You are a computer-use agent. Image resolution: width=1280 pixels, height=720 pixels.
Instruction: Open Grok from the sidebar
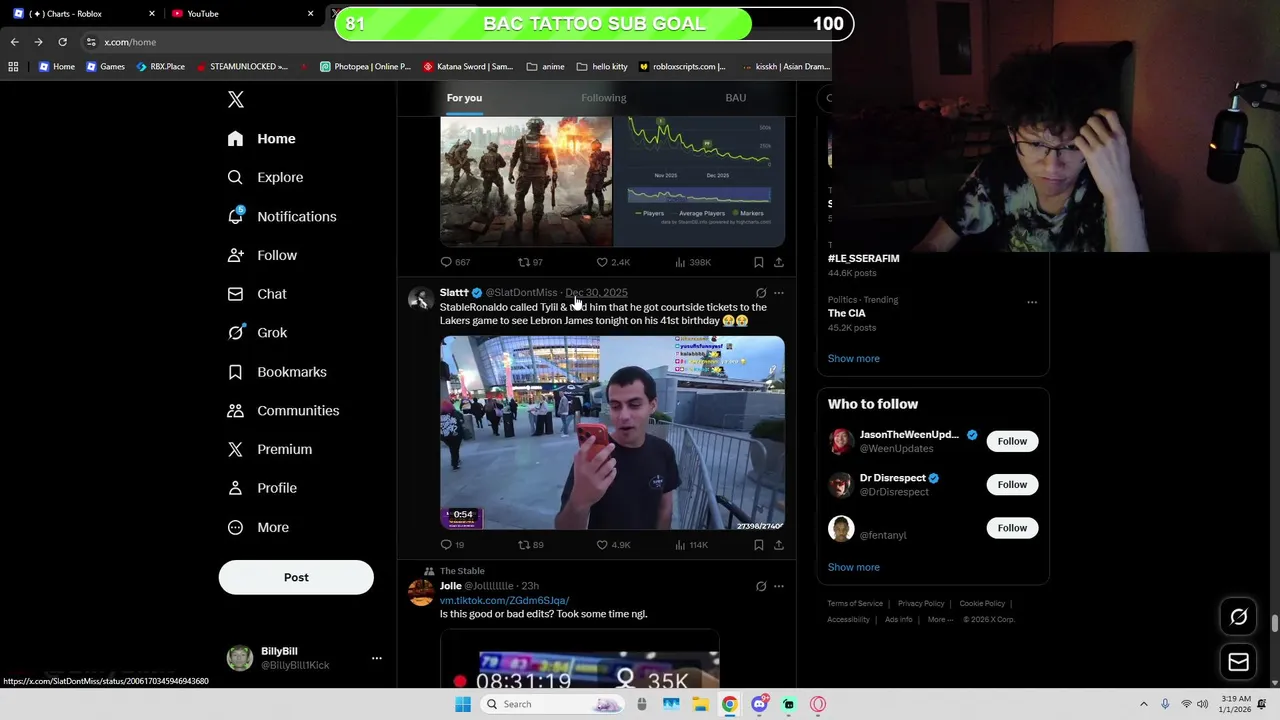pos(257,333)
